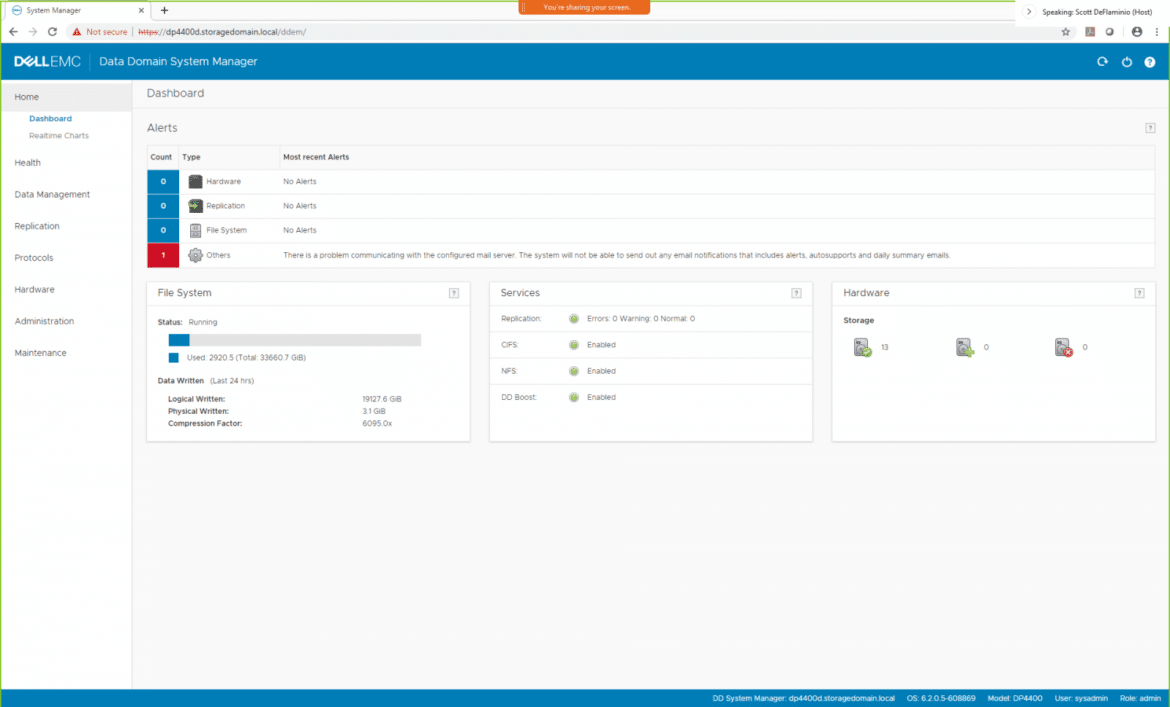Screen dimensions: 1170x707
Task: Click the sharing your screen banner
Action: (584, 7)
